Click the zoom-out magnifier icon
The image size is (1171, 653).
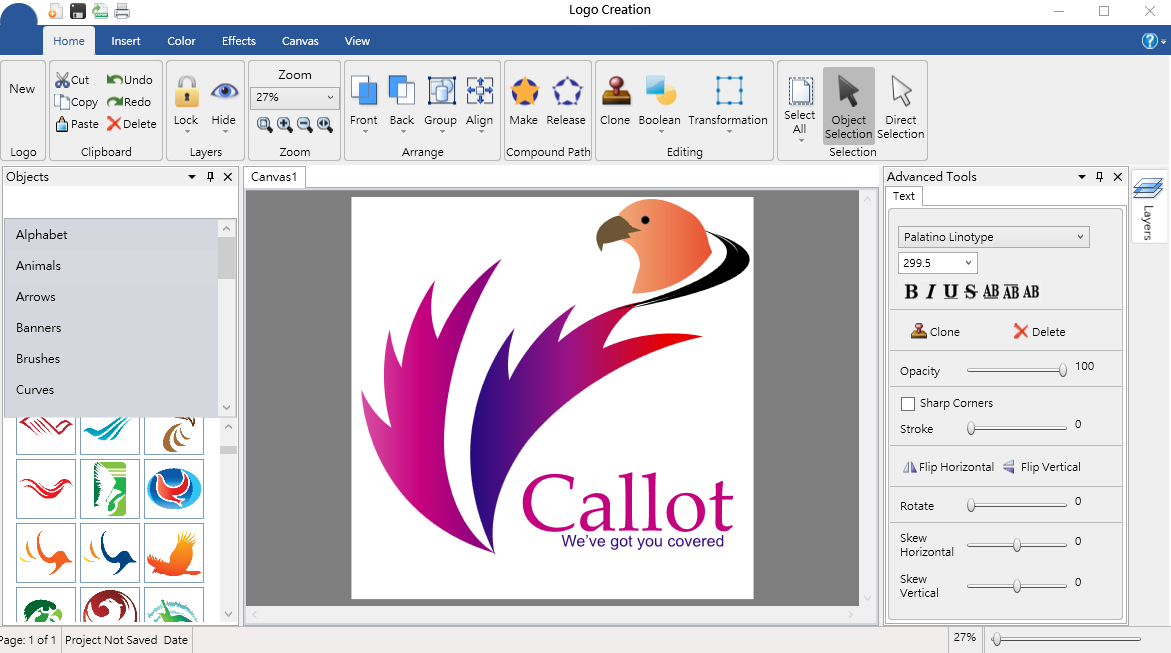(x=305, y=125)
